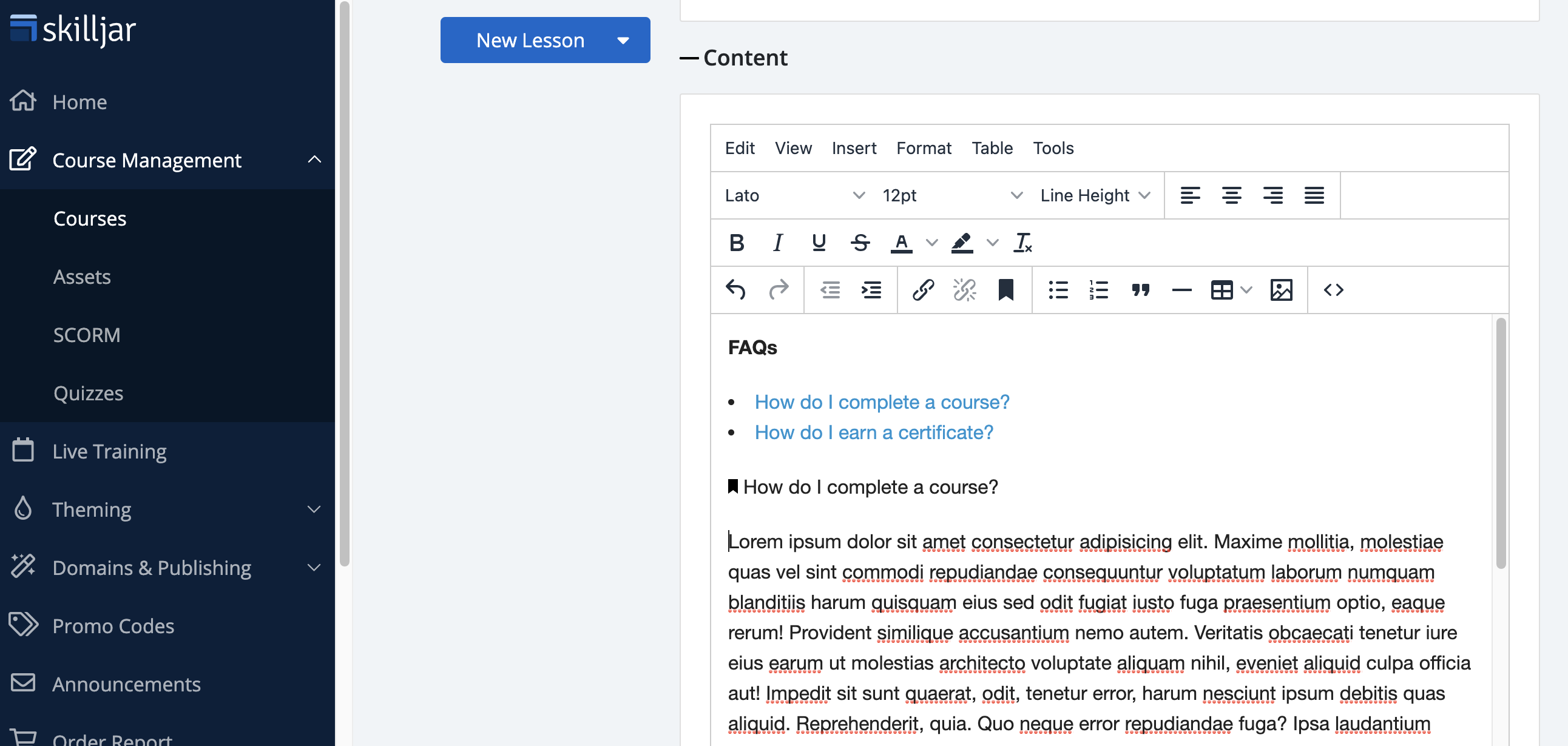Click the editor content scrollbar
This screenshot has height=746, width=1568.
click(1501, 443)
